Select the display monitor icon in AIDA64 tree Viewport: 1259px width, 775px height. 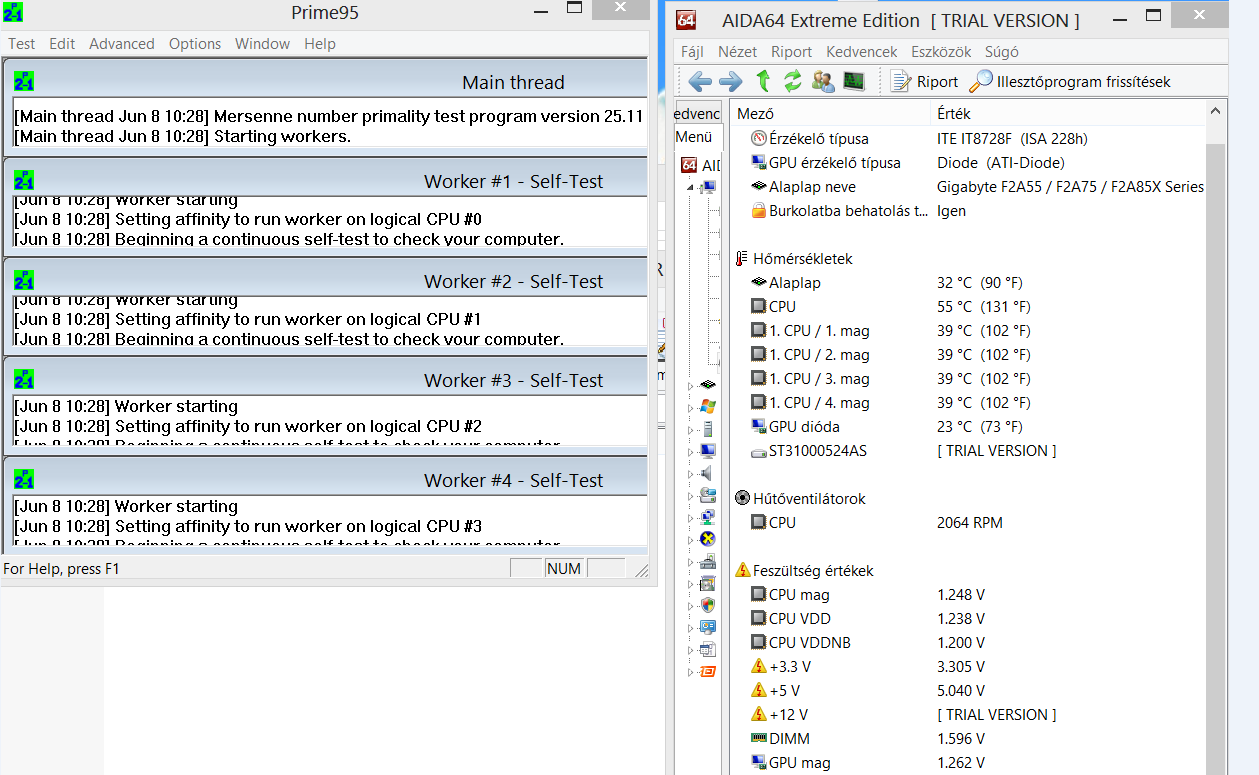708,451
